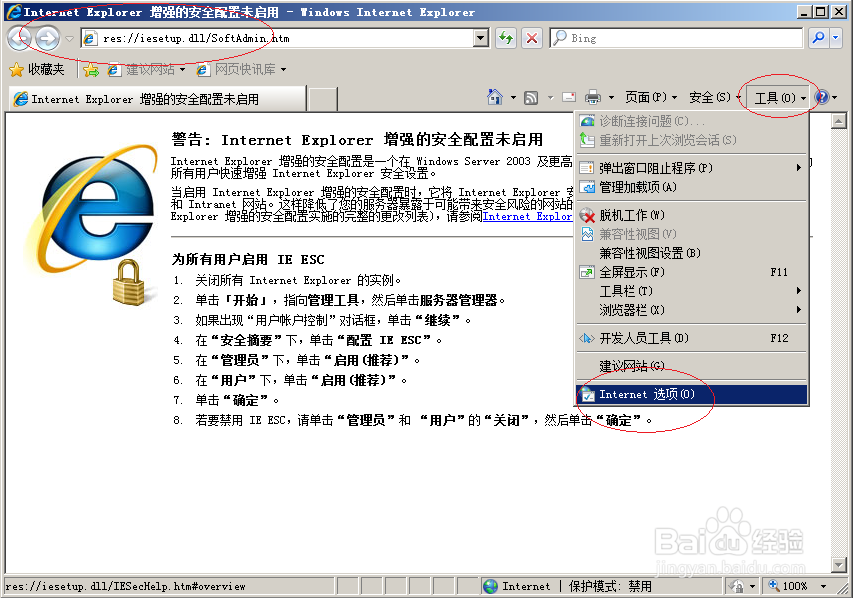Select 兼容性视图设置(B) menu entry
Image resolution: width=853 pixels, height=598 pixels.
(x=691, y=252)
